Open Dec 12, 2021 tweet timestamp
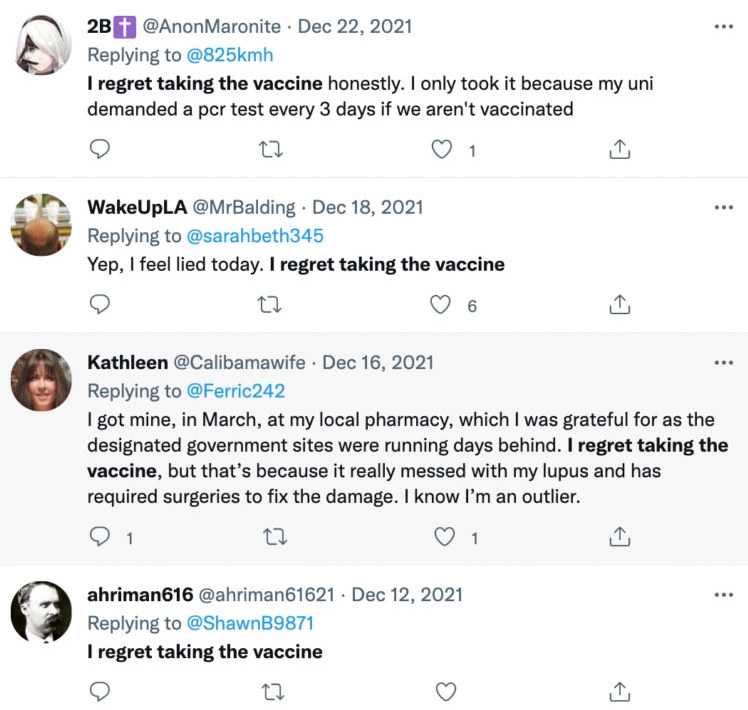This screenshot has height=710, width=748. pyautogui.click(x=407, y=594)
